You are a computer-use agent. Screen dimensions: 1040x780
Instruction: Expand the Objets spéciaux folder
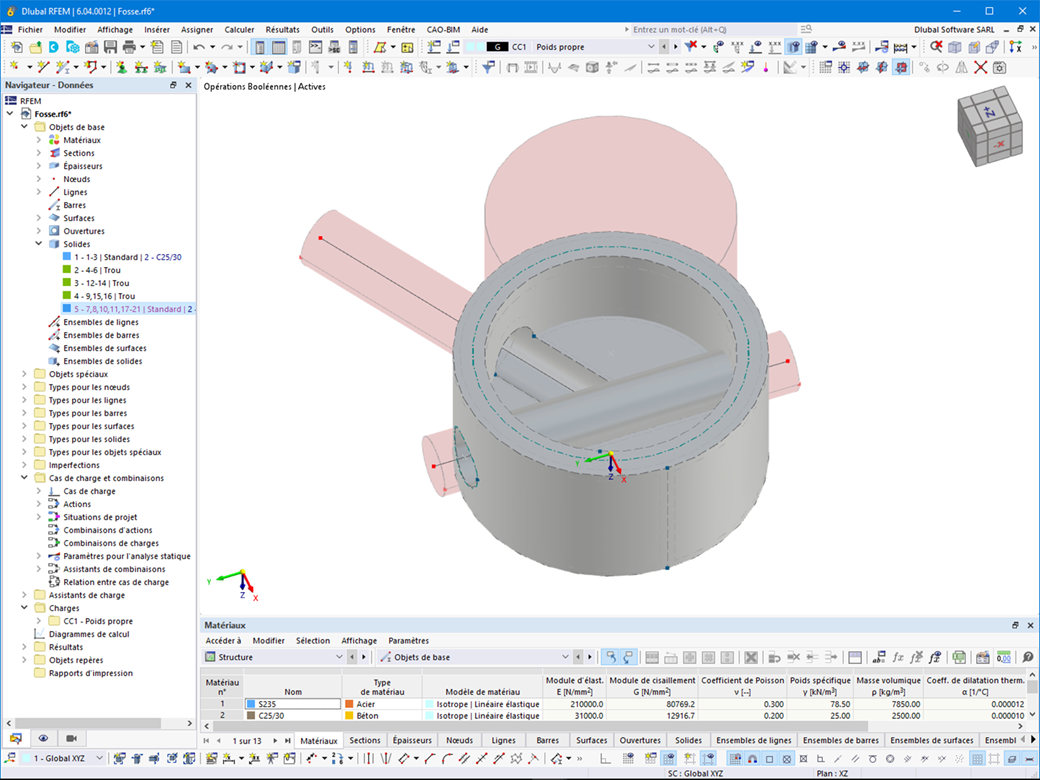(24, 374)
